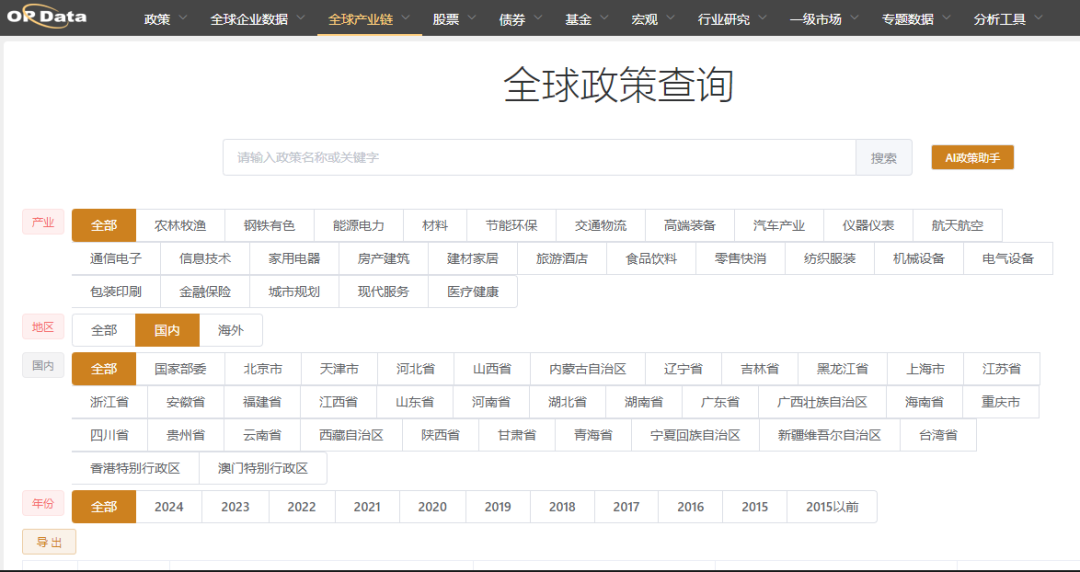Expand the 专题数据 dropdown

[x=916, y=19]
